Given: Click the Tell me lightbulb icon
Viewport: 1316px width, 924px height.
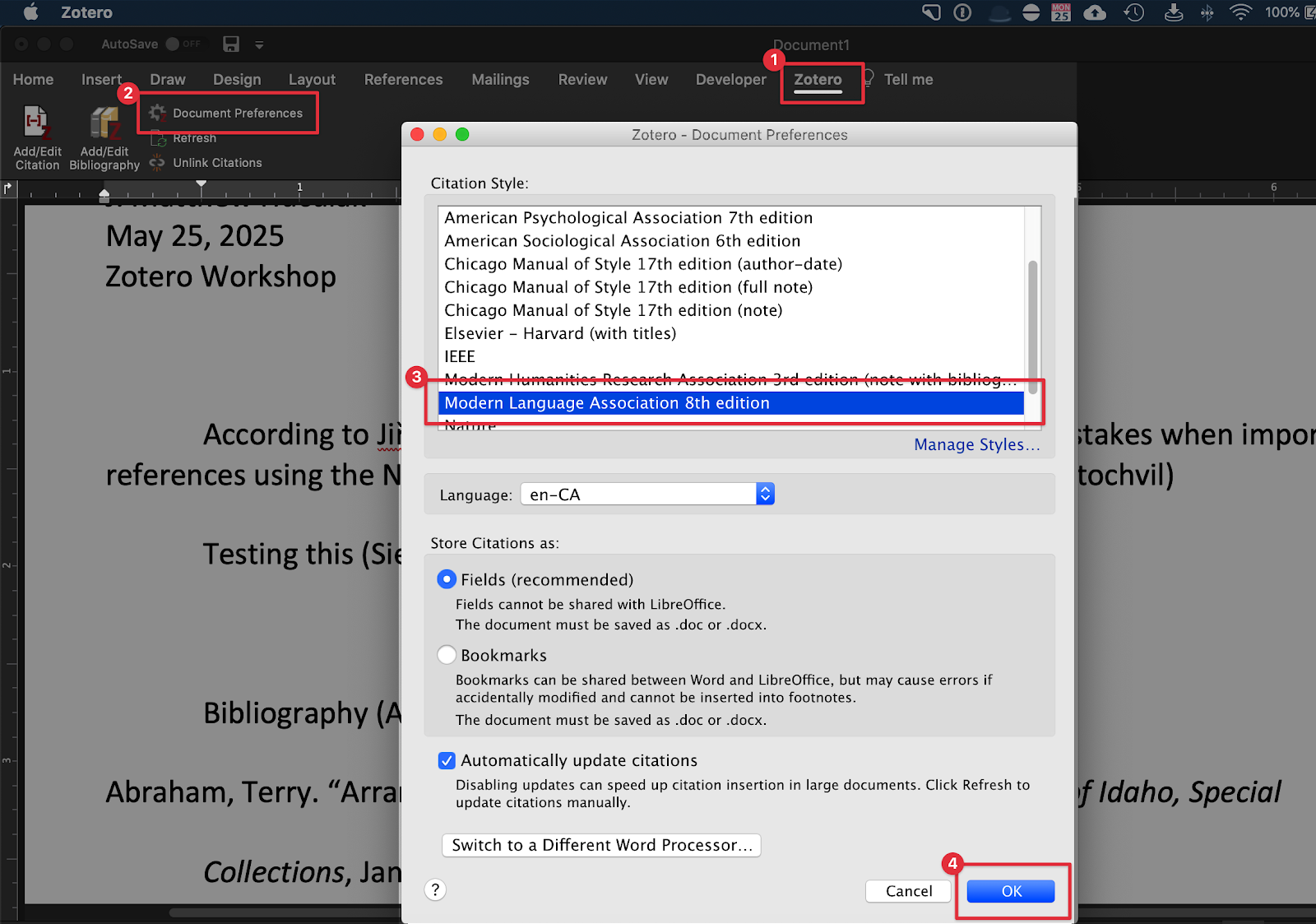Looking at the screenshot, I should 868,79.
